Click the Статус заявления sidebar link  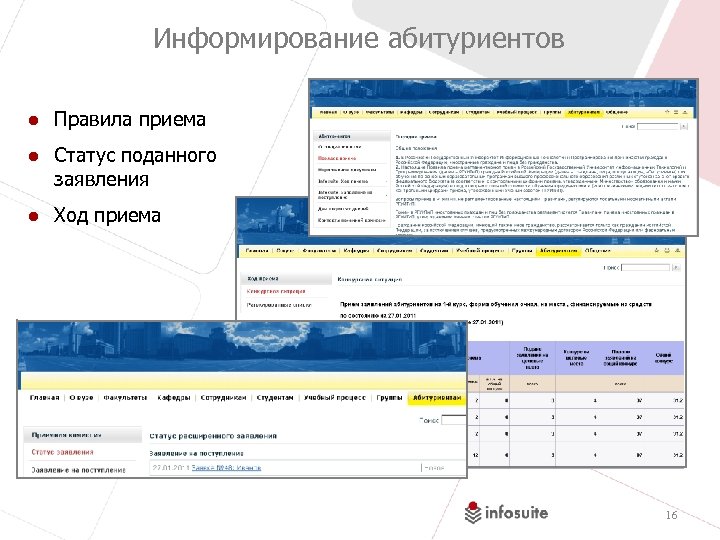pos(62,452)
